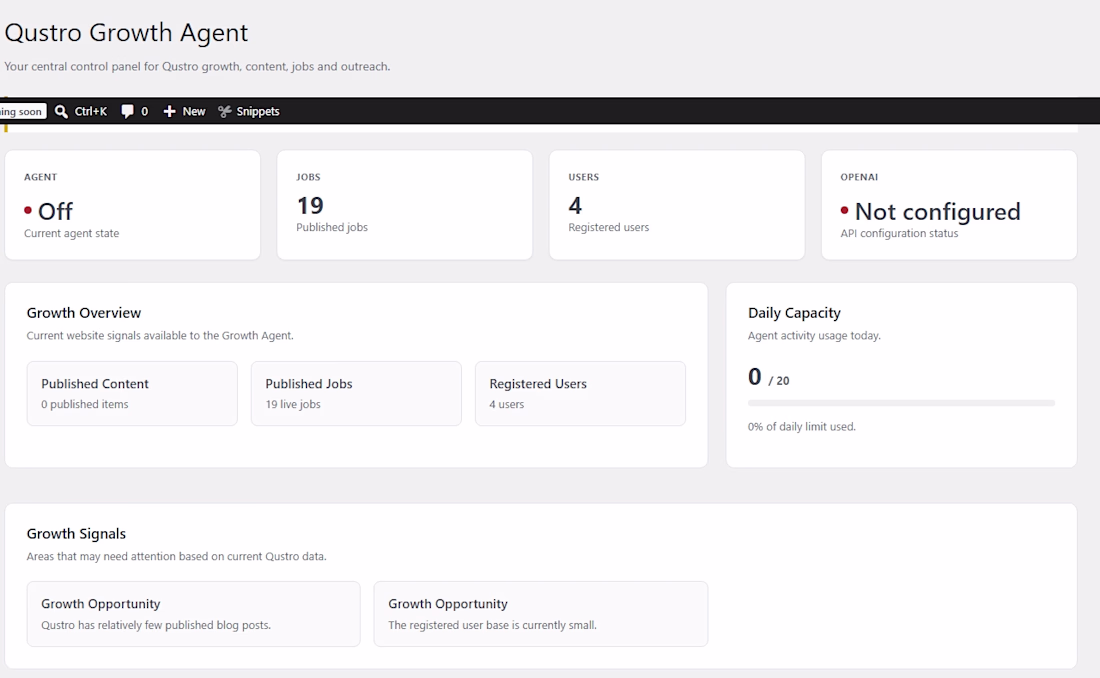This screenshot has height=678, width=1100.
Task: Click the comments count 0
Action: (145, 112)
